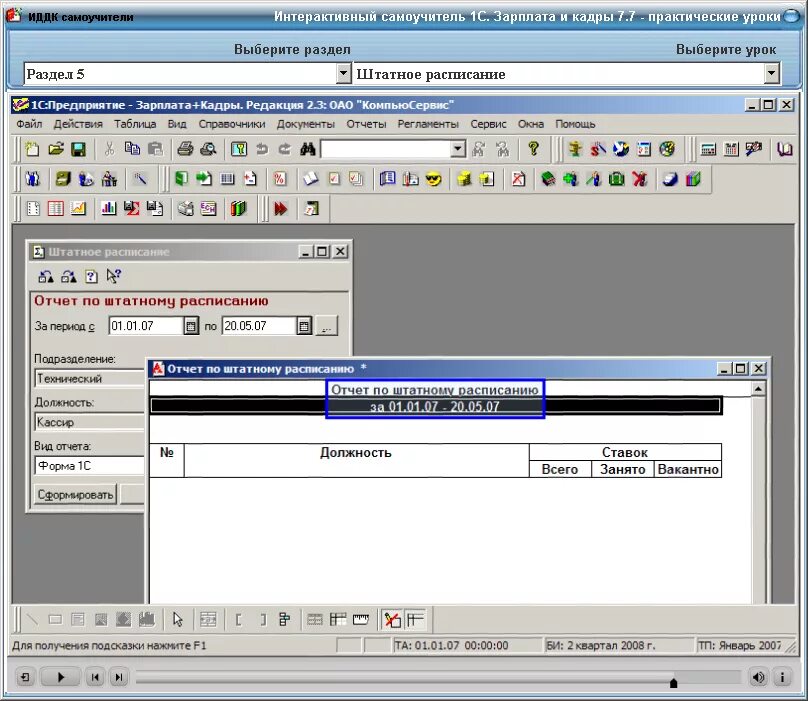Click the open book icon at toolbar end
Image resolution: width=808 pixels, height=701 pixels.
click(x=785, y=149)
